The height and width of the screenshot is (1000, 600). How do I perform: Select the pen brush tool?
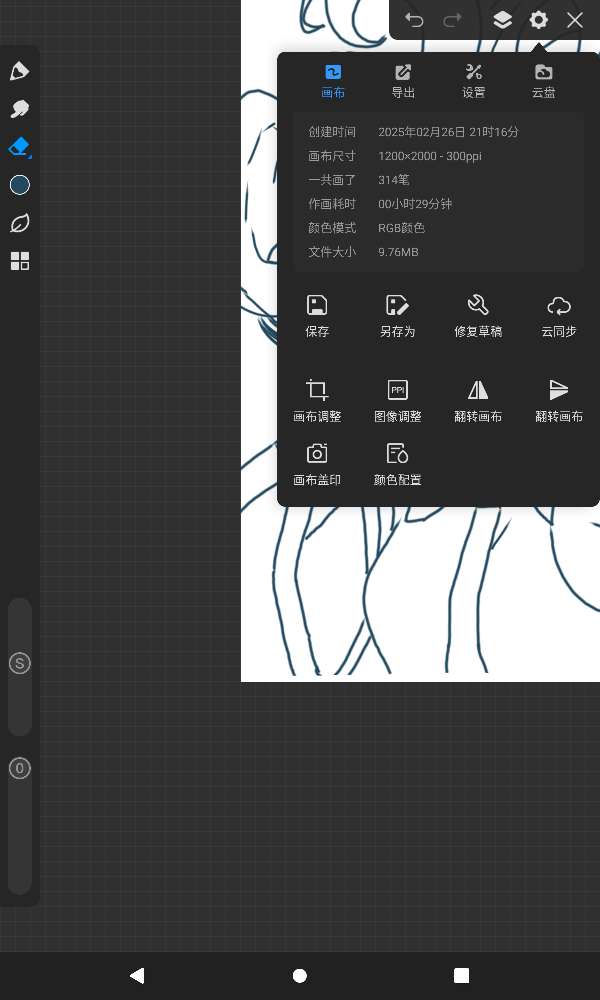click(20, 71)
